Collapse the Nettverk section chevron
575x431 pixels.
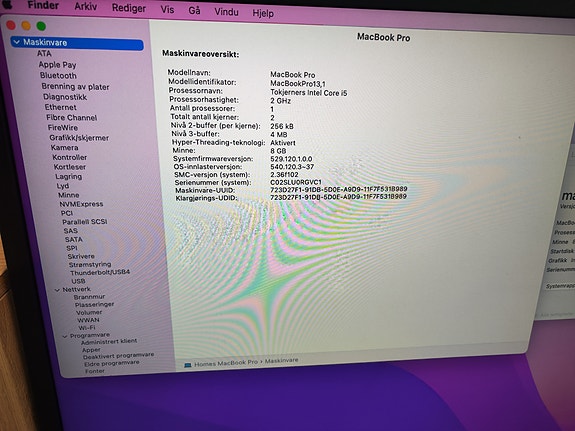[57, 290]
